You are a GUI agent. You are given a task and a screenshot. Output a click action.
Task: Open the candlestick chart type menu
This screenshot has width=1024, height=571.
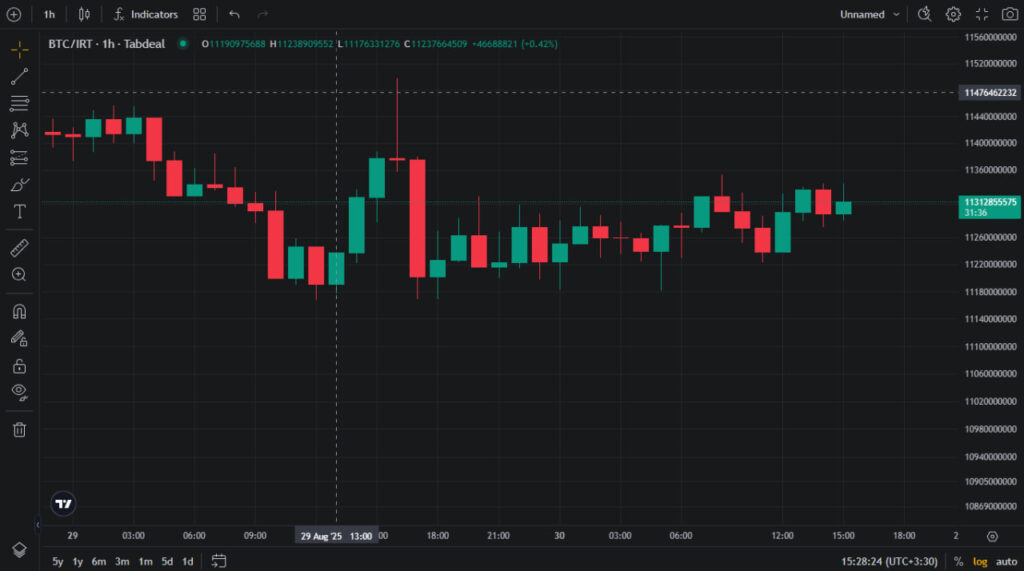(x=84, y=14)
